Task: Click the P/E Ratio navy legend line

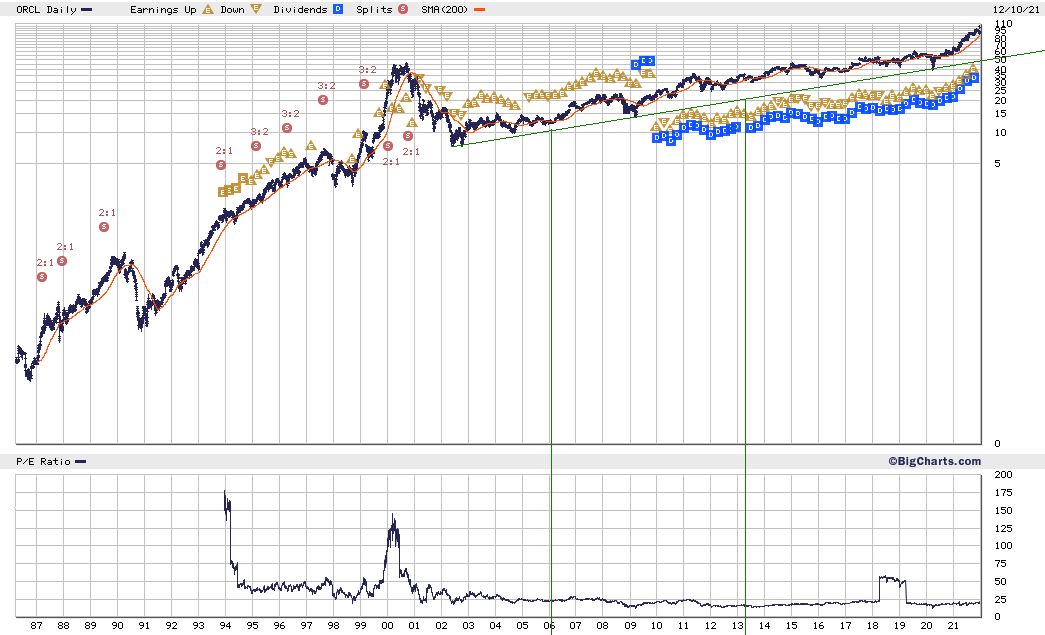Action: [x=81, y=462]
